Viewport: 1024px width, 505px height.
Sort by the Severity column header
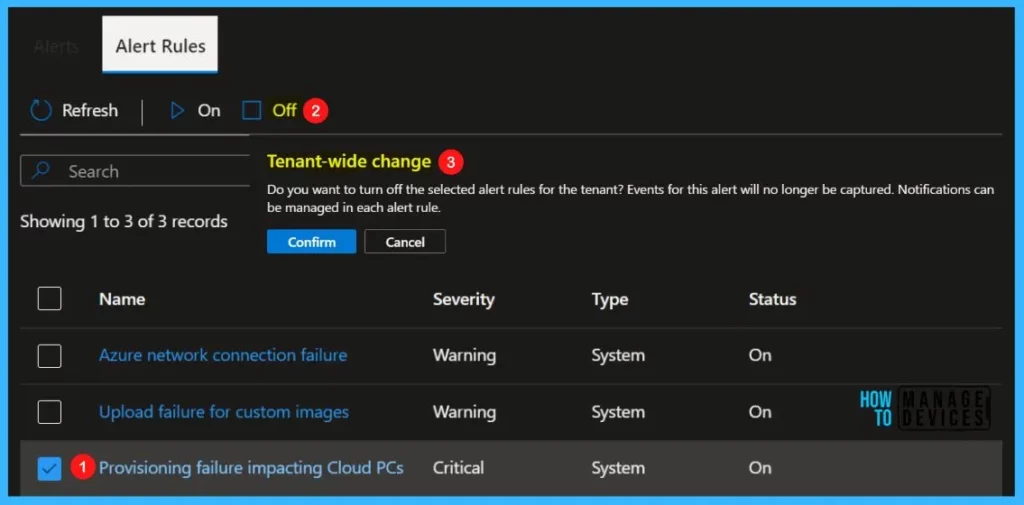(464, 299)
